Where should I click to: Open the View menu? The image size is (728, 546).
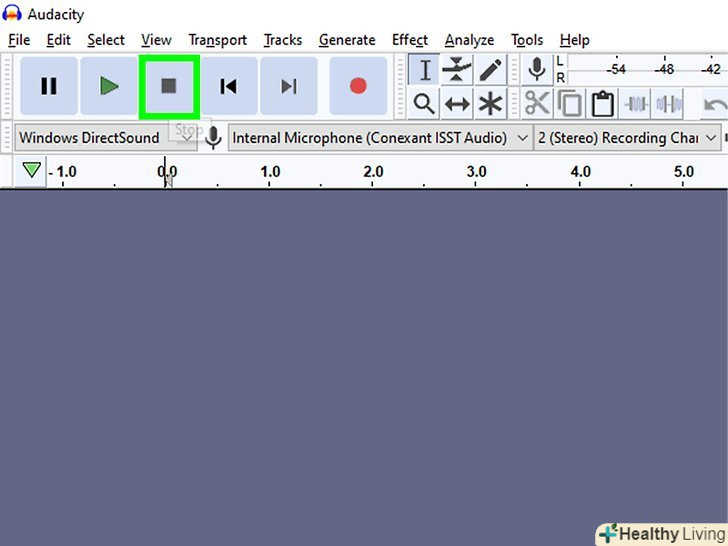(x=156, y=40)
